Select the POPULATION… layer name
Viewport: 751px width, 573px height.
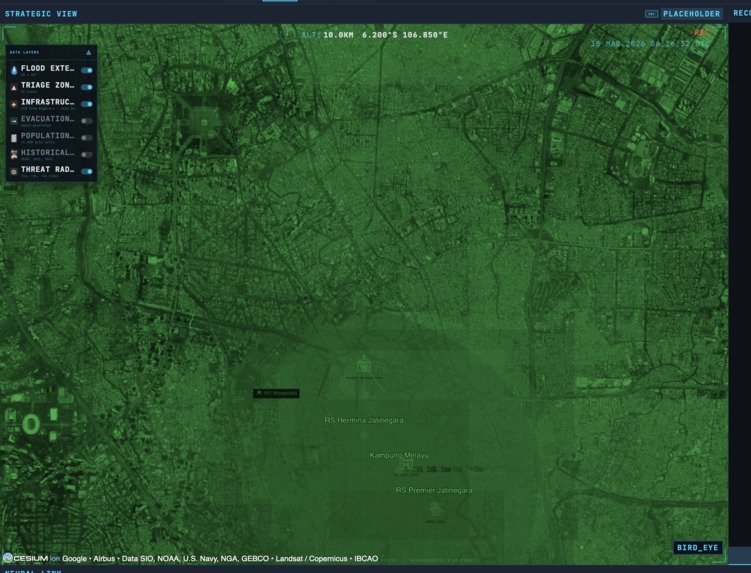pyautogui.click(x=47, y=136)
